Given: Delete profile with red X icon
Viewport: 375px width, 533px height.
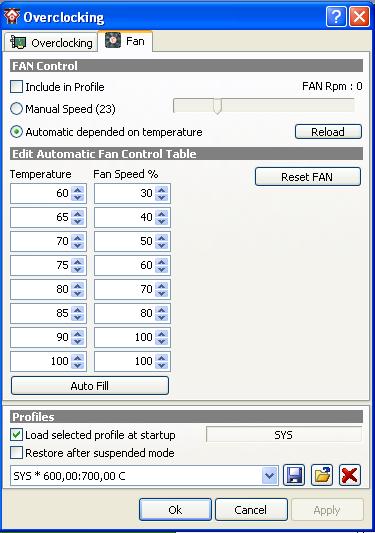Looking at the screenshot, I should [x=350, y=475].
